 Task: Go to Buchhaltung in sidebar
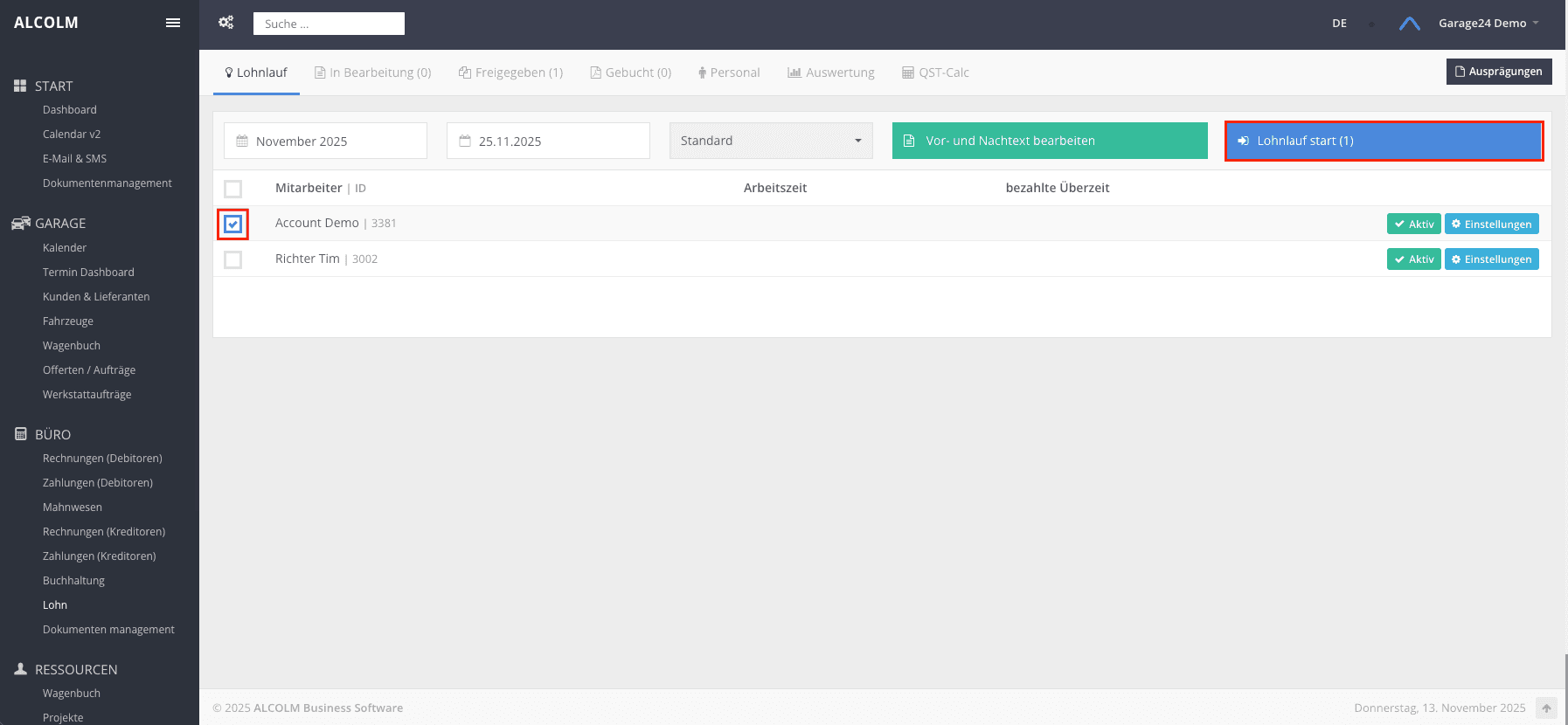[73, 581]
